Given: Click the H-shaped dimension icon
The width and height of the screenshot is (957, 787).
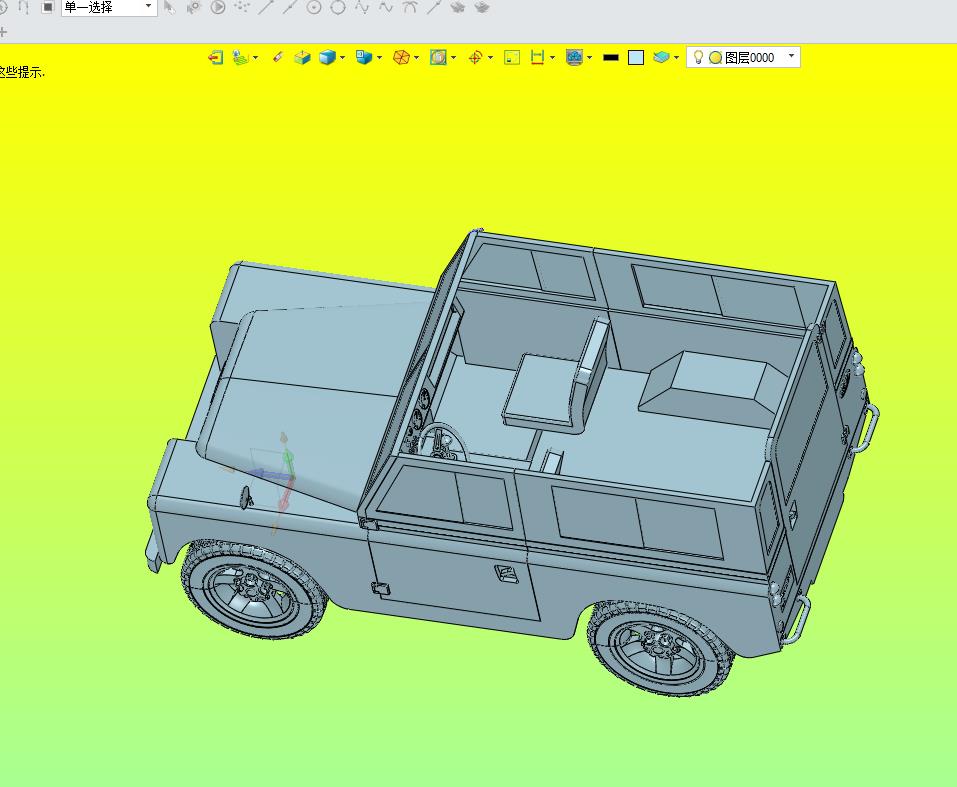Looking at the screenshot, I should (537, 57).
